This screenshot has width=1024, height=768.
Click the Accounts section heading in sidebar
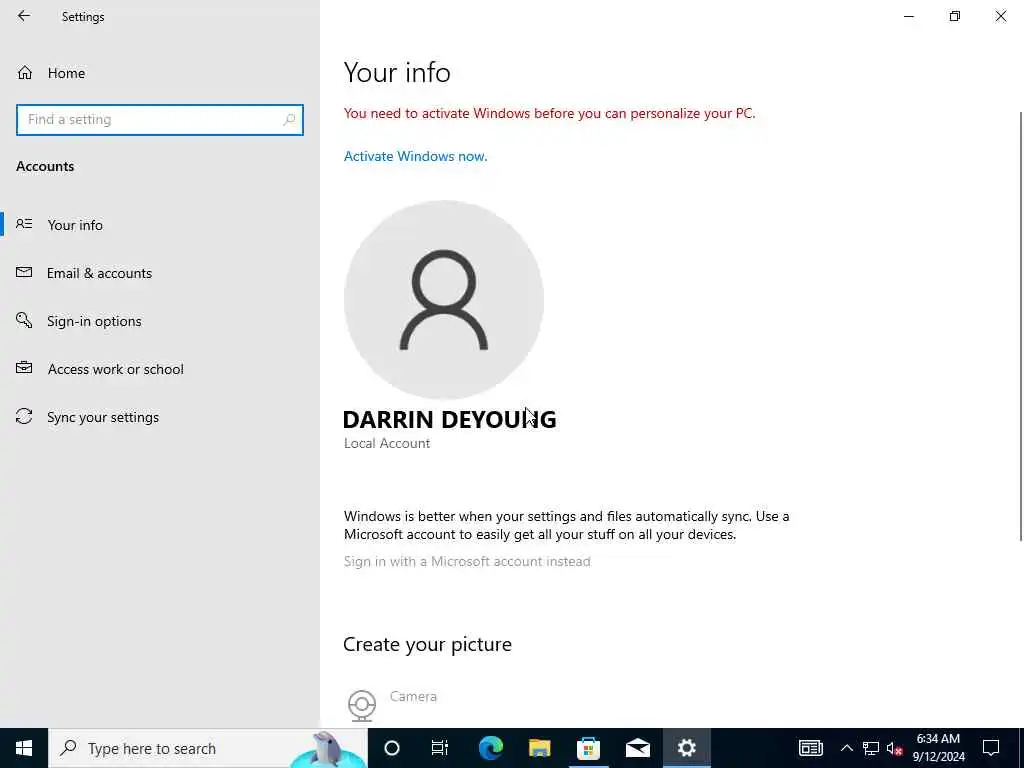pyautogui.click(x=45, y=167)
